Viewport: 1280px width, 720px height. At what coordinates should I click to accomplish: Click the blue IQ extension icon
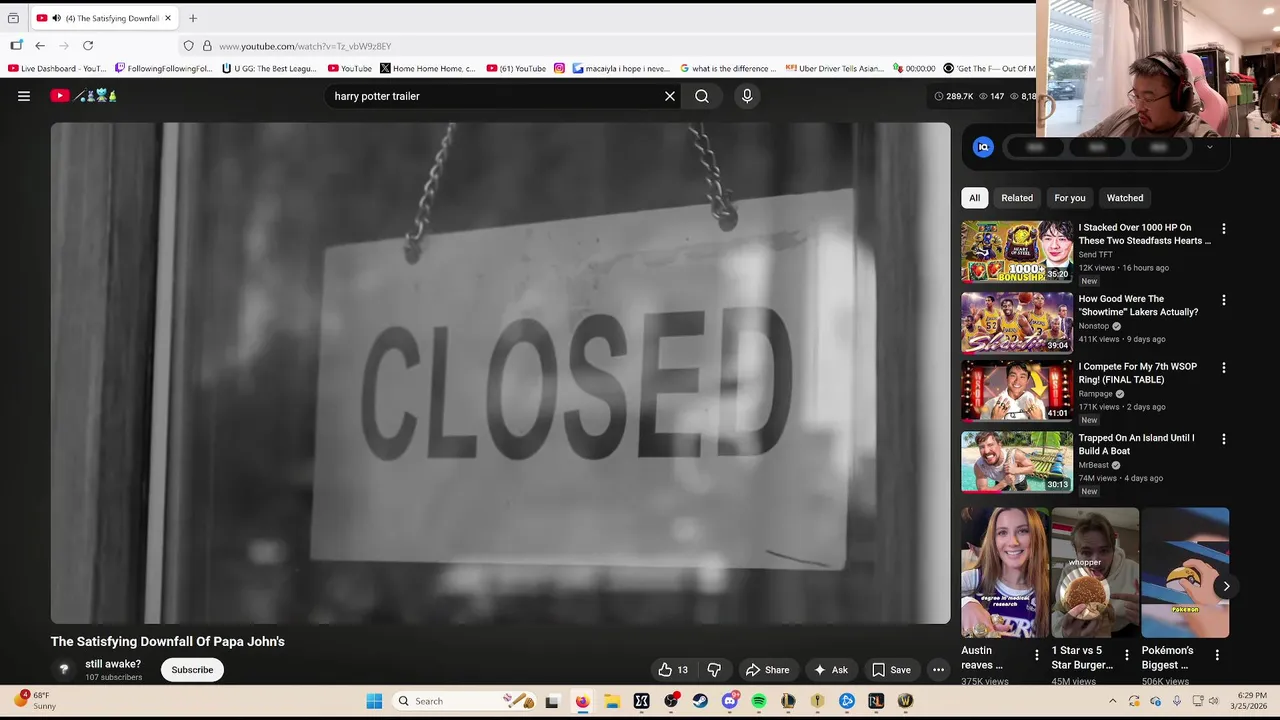coord(983,147)
